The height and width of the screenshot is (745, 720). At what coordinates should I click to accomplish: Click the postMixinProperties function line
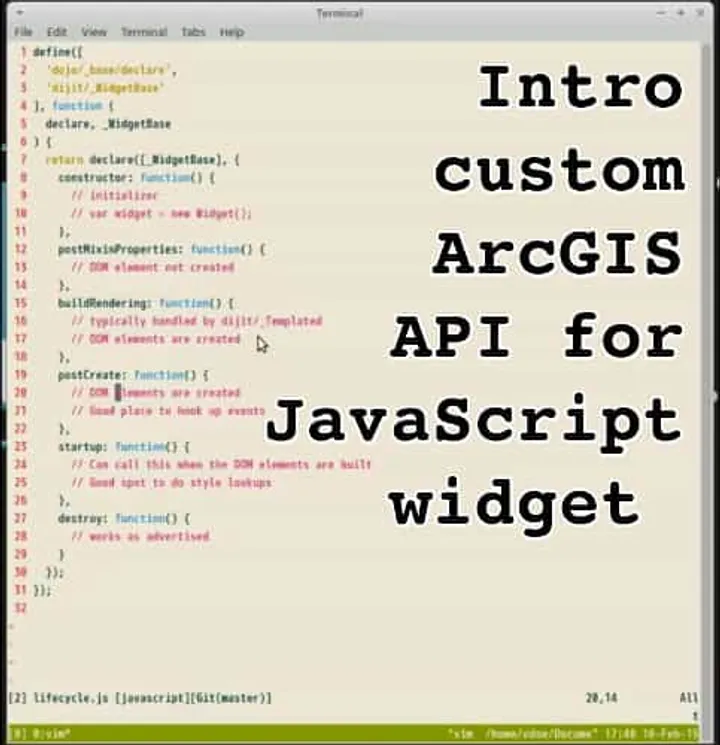click(162, 249)
